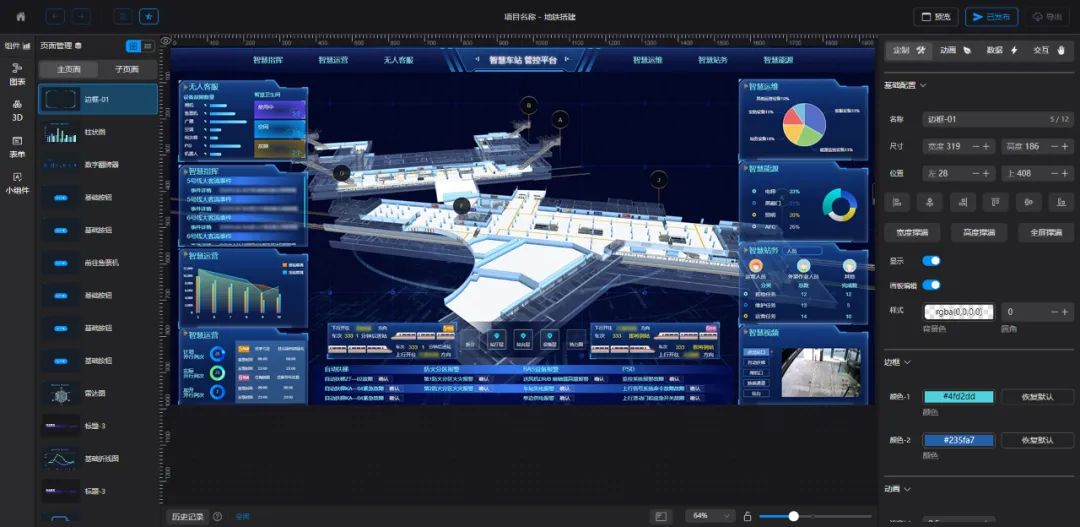The width and height of the screenshot is (1080, 527).
Task: Switch to the 子页面 tab
Action: tap(127, 70)
